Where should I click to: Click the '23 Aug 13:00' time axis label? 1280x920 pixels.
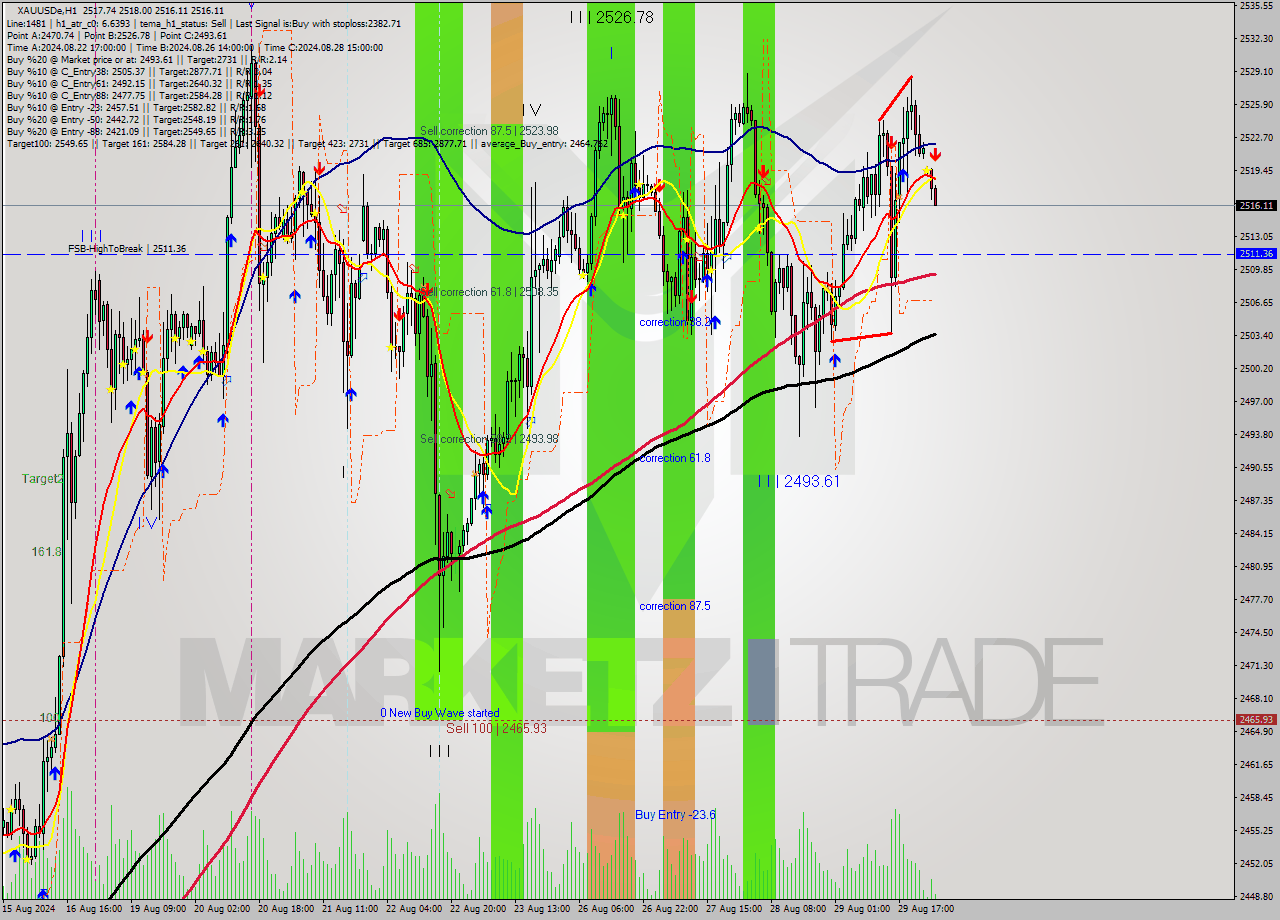tap(543, 909)
